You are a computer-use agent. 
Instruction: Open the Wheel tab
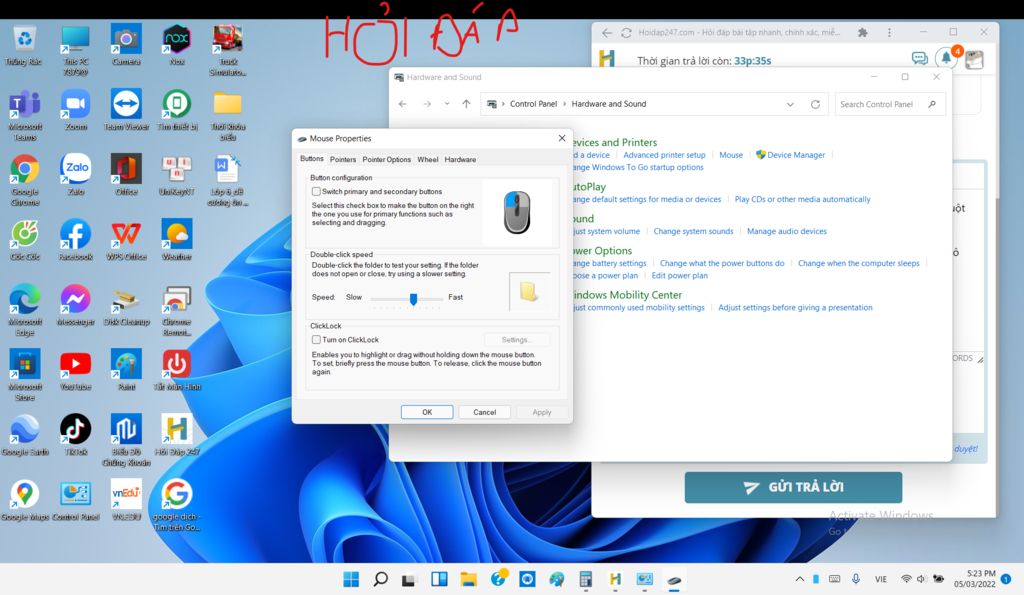point(428,159)
